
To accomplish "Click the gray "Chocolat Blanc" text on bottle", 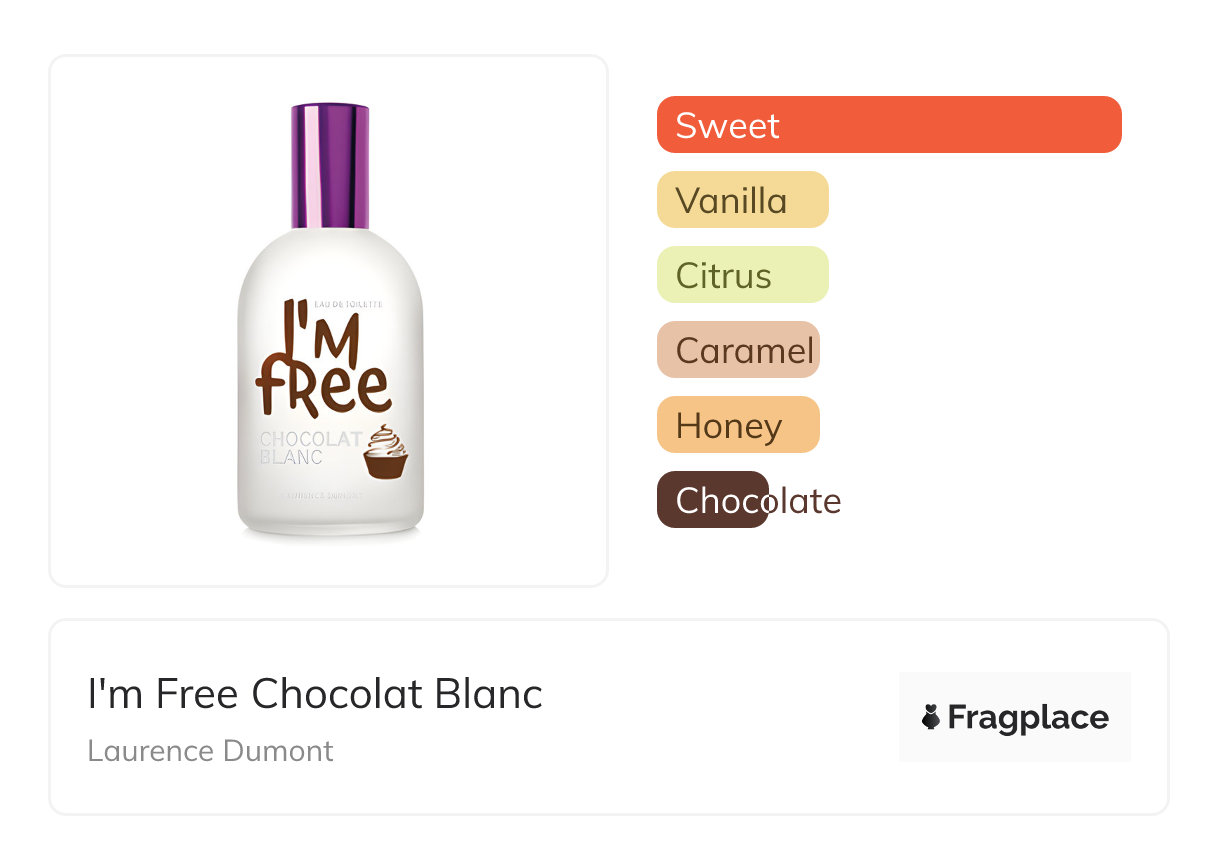I will point(308,448).
